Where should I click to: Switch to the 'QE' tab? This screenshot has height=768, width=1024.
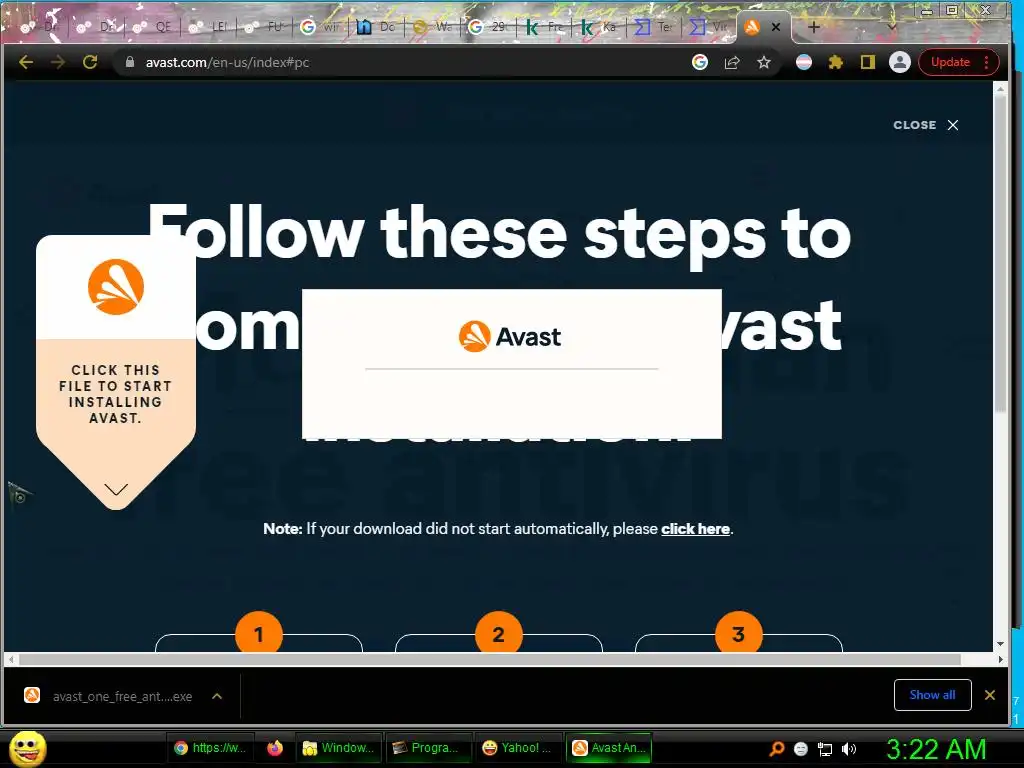click(153, 27)
